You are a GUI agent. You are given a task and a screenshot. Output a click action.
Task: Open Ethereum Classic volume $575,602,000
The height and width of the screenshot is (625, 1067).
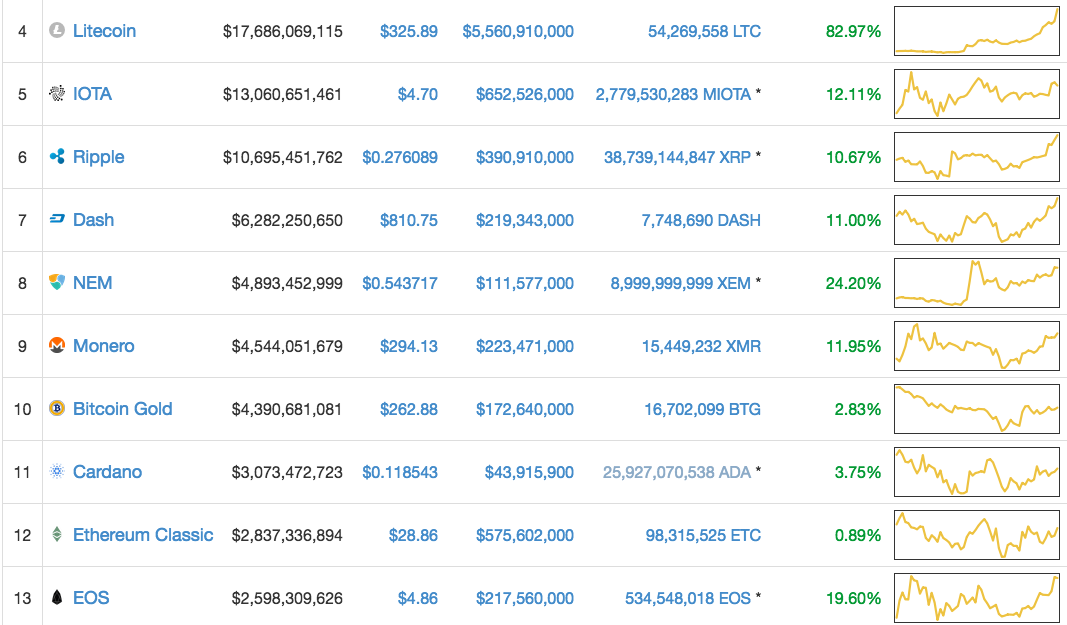point(525,535)
